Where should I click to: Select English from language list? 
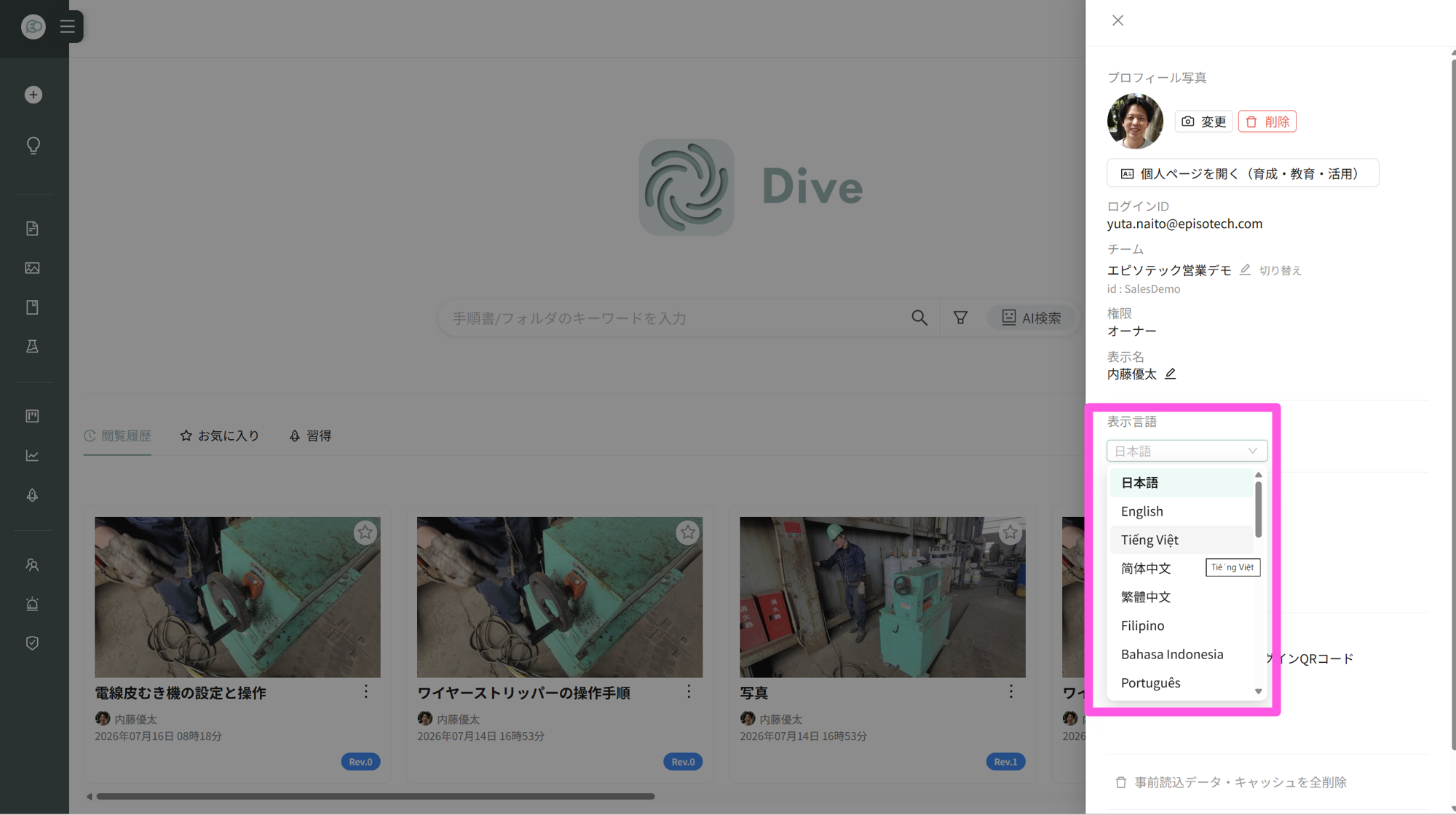(1182, 511)
